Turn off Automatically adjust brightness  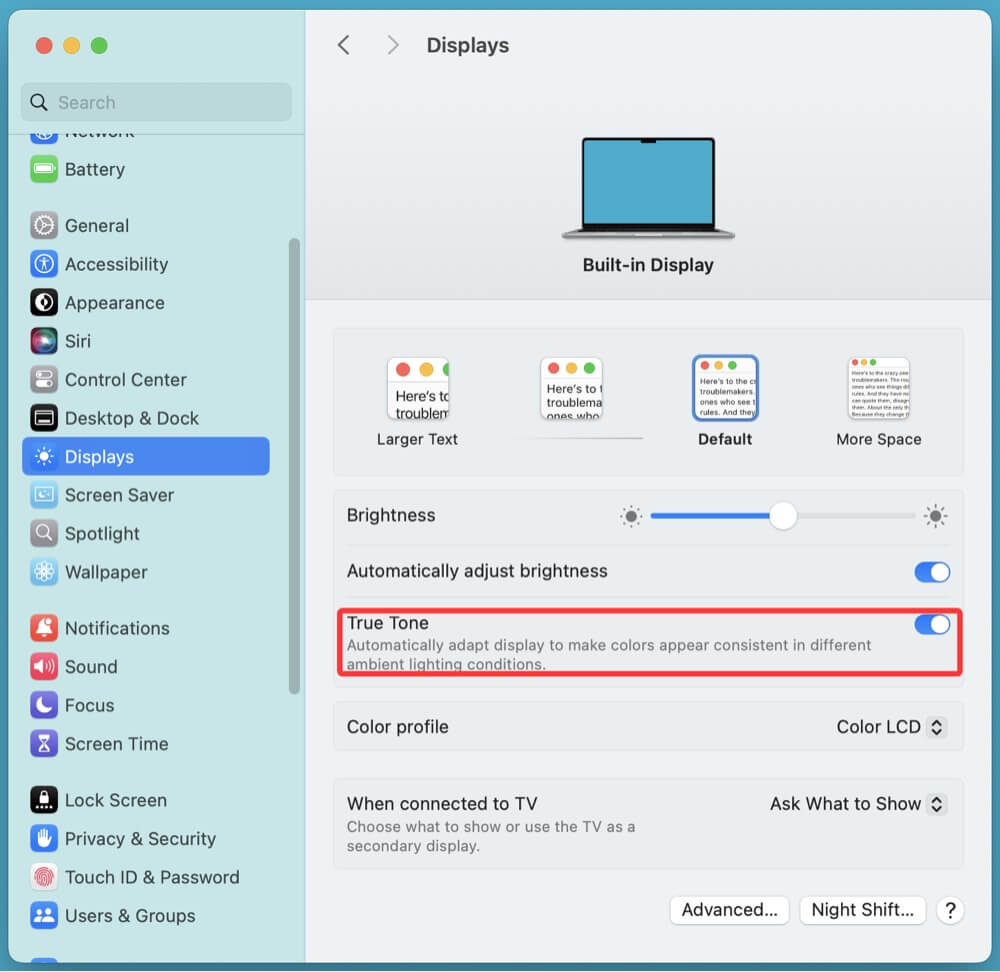pyautogui.click(x=931, y=572)
